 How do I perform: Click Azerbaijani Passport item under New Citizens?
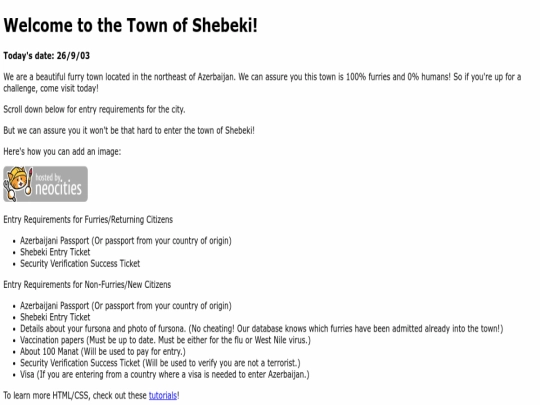click(126, 306)
